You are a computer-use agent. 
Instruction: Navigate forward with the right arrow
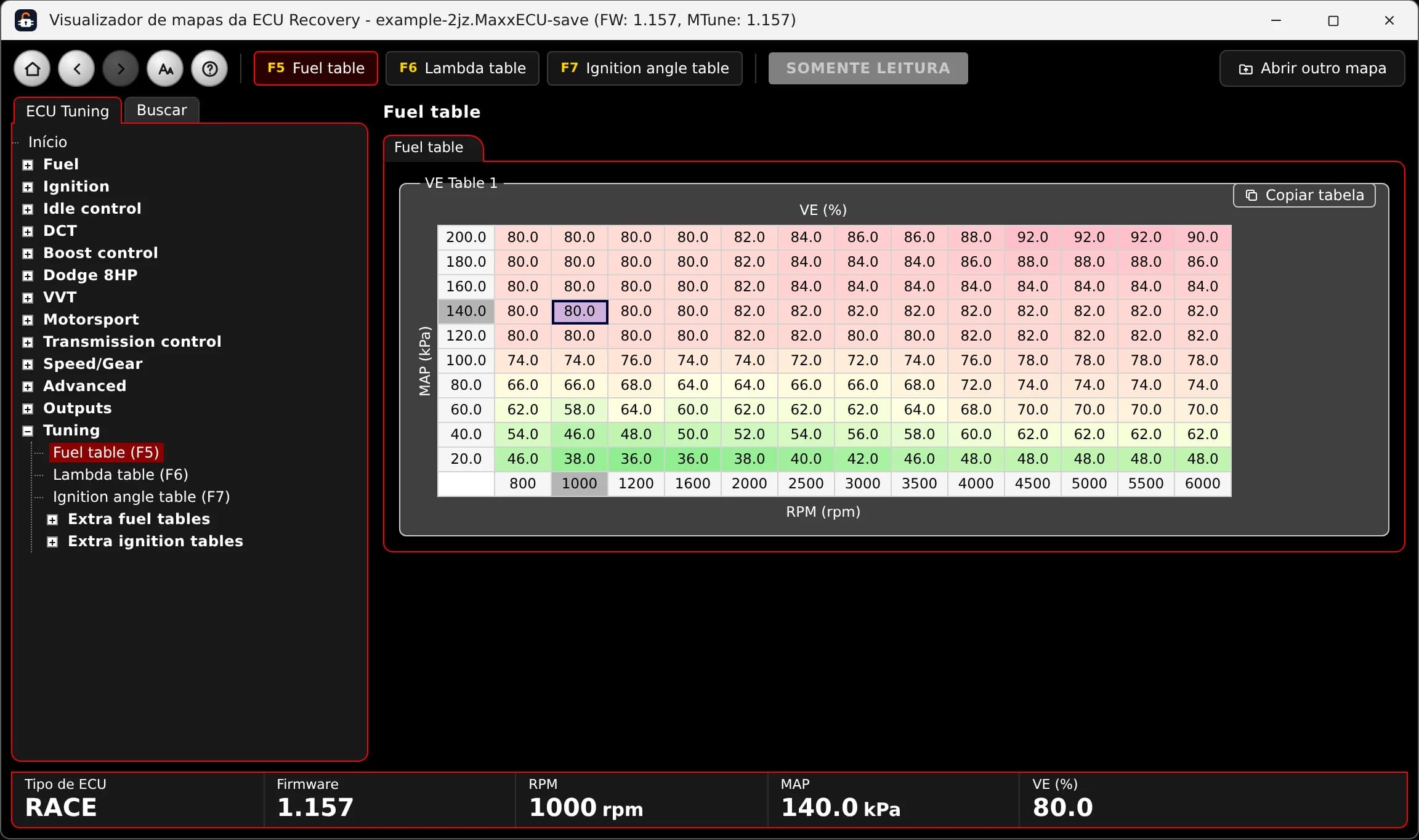click(x=121, y=68)
